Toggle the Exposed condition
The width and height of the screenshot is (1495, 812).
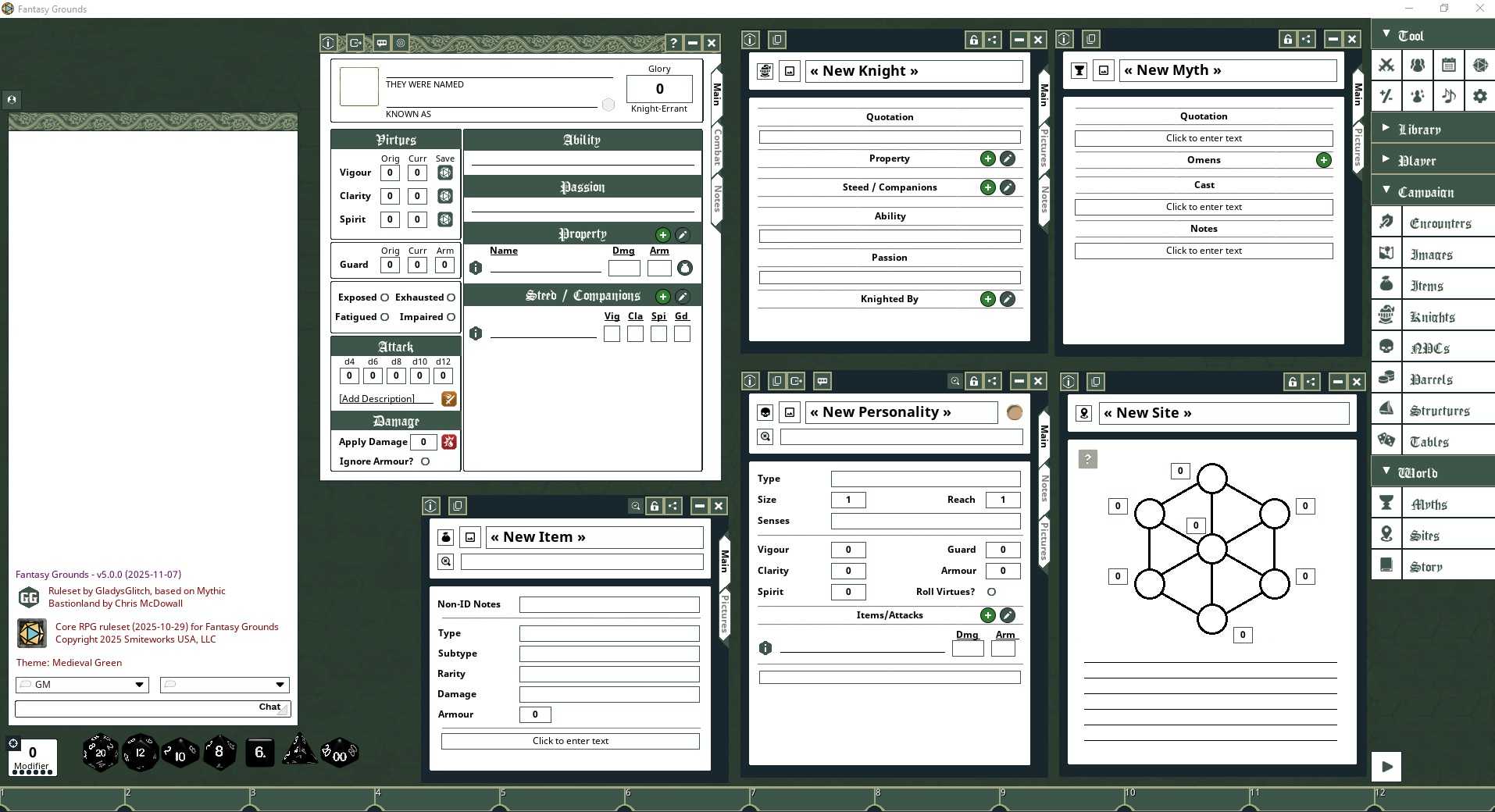[384, 297]
